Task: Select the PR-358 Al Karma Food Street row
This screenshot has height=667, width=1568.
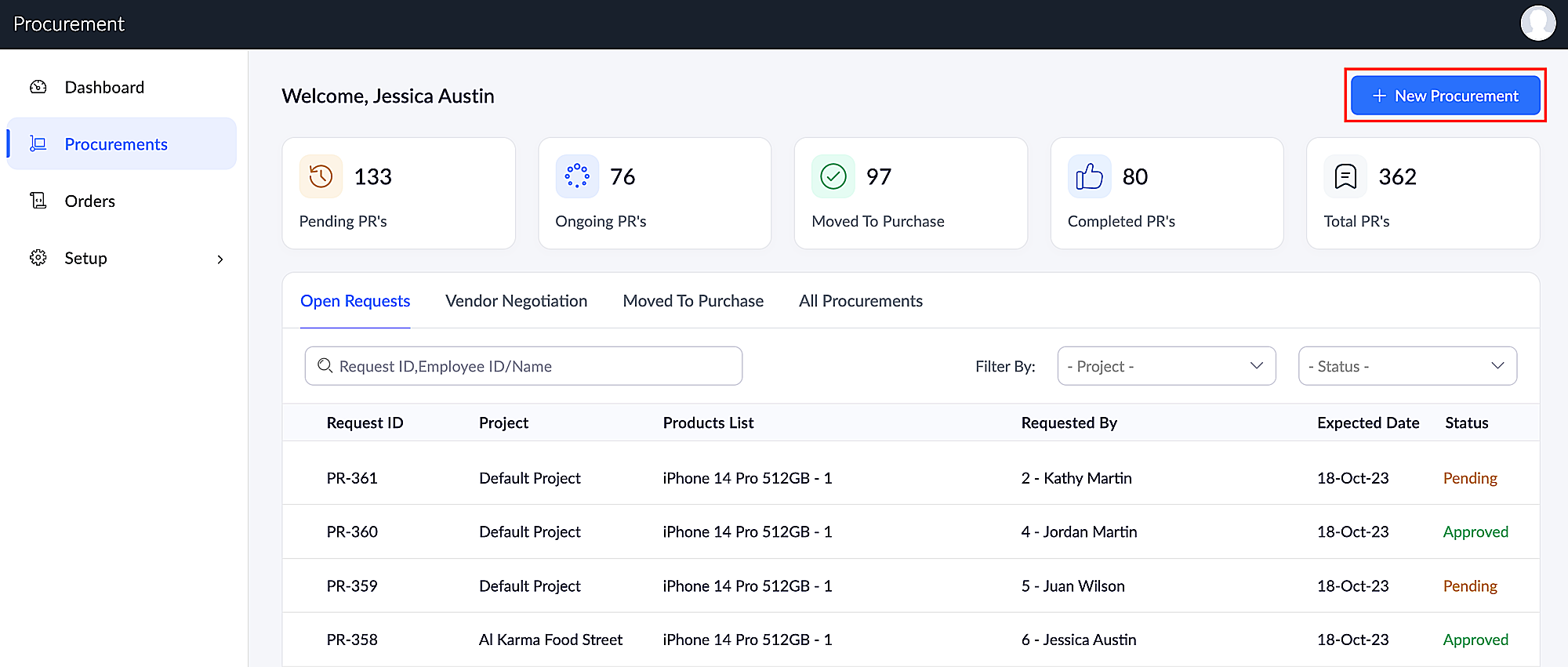Action: [550, 640]
